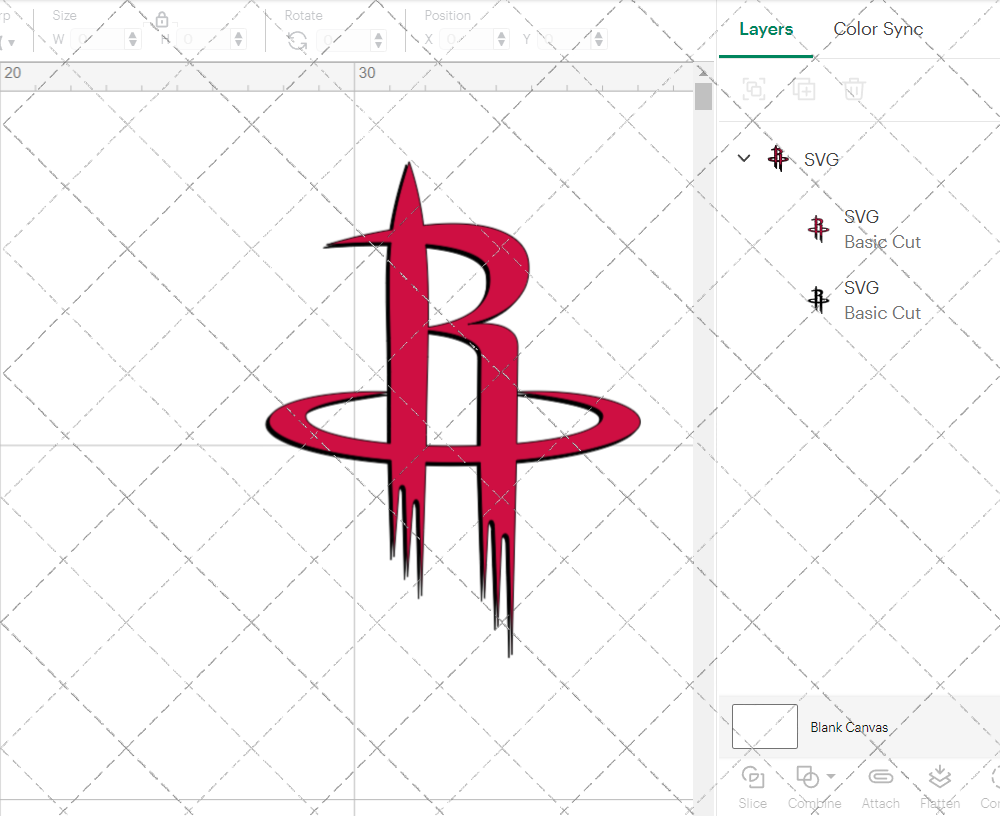Click the Rotate icon
The width and height of the screenshot is (1000, 816).
point(297,41)
